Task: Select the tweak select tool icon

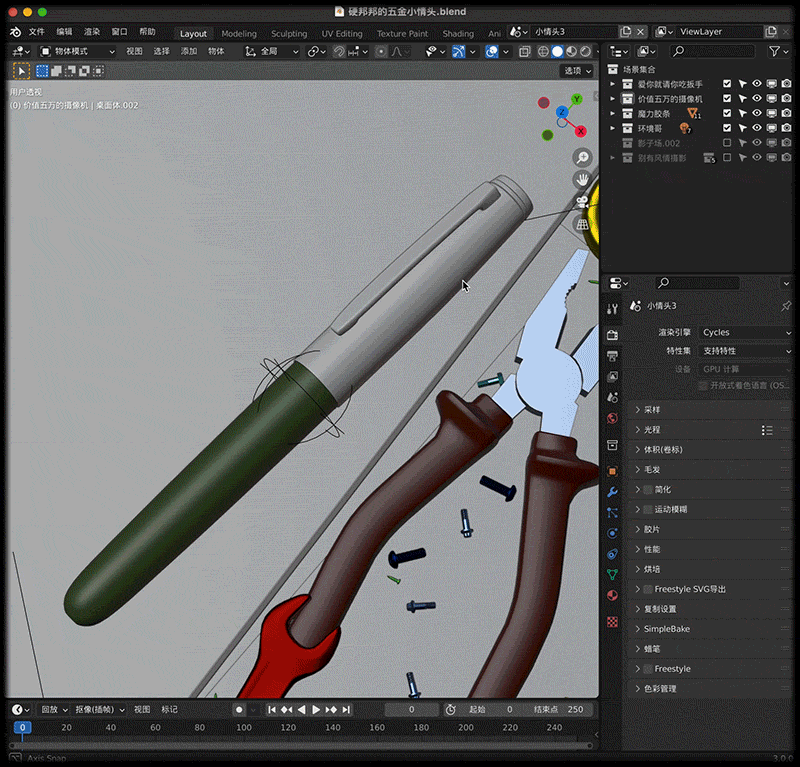Action: 21,71
